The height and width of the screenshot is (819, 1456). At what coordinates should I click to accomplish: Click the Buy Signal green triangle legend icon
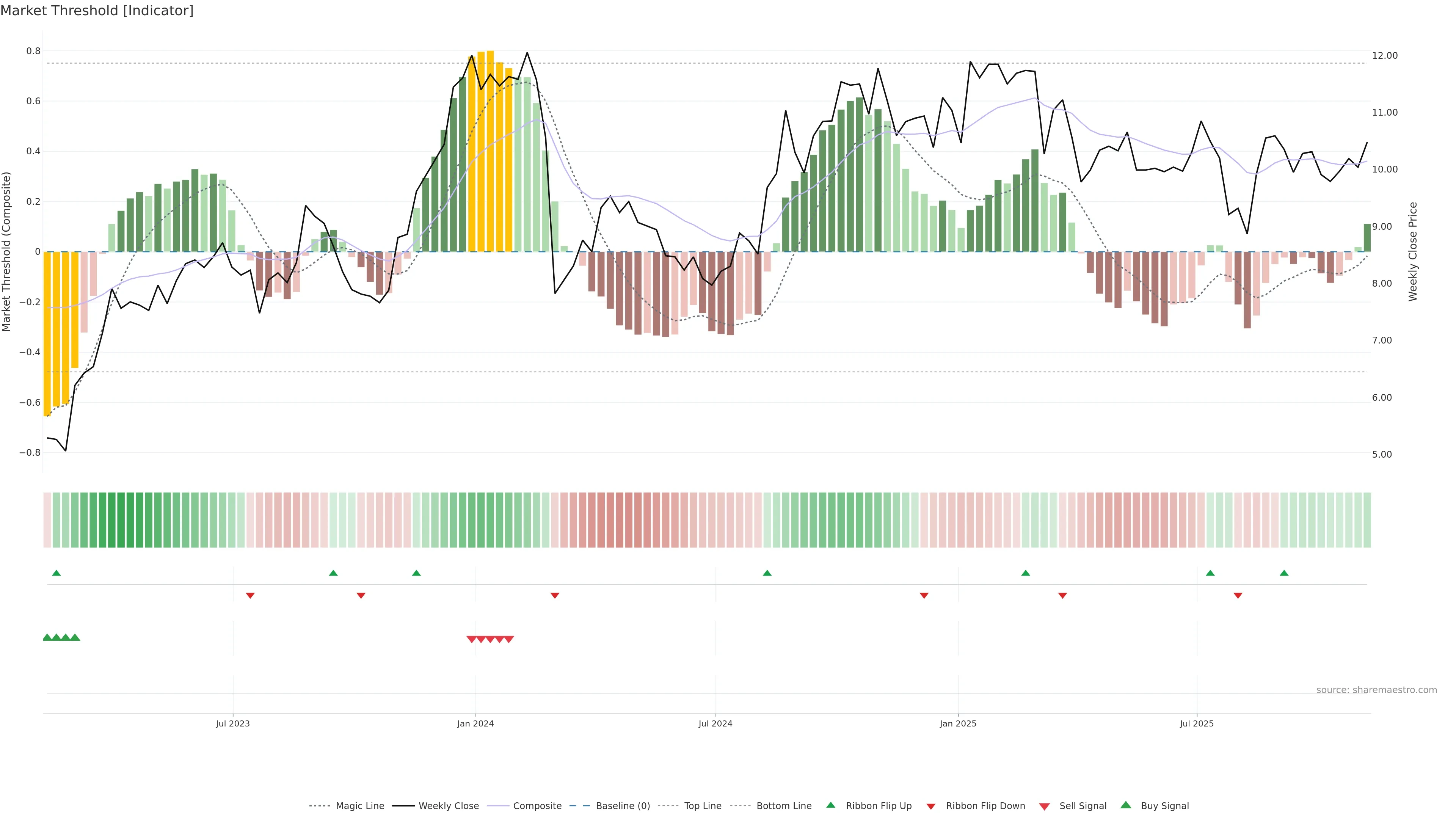[x=1125, y=805]
